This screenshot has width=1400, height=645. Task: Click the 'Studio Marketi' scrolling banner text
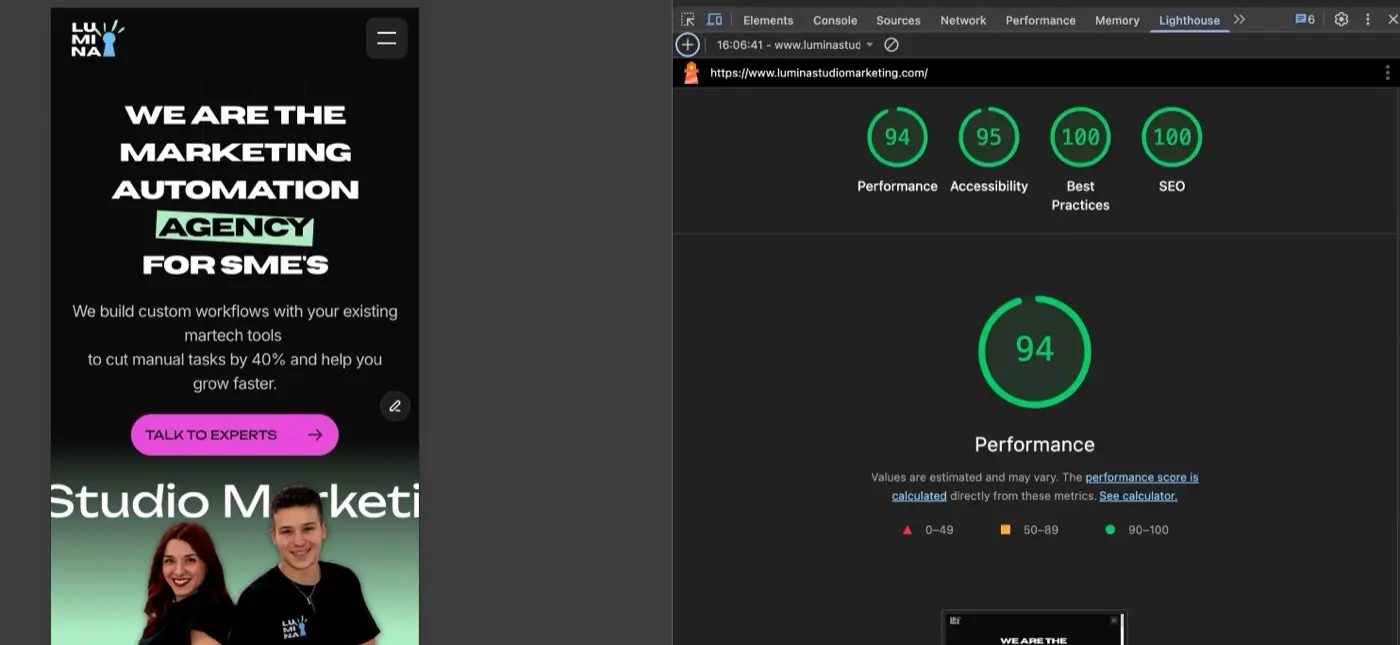point(235,501)
